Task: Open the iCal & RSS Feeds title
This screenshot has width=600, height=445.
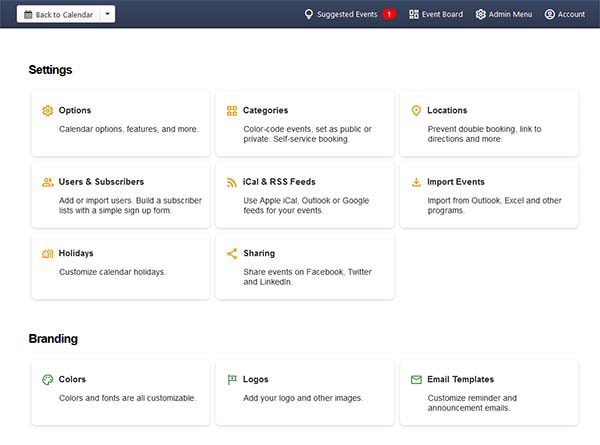Action: point(279,182)
